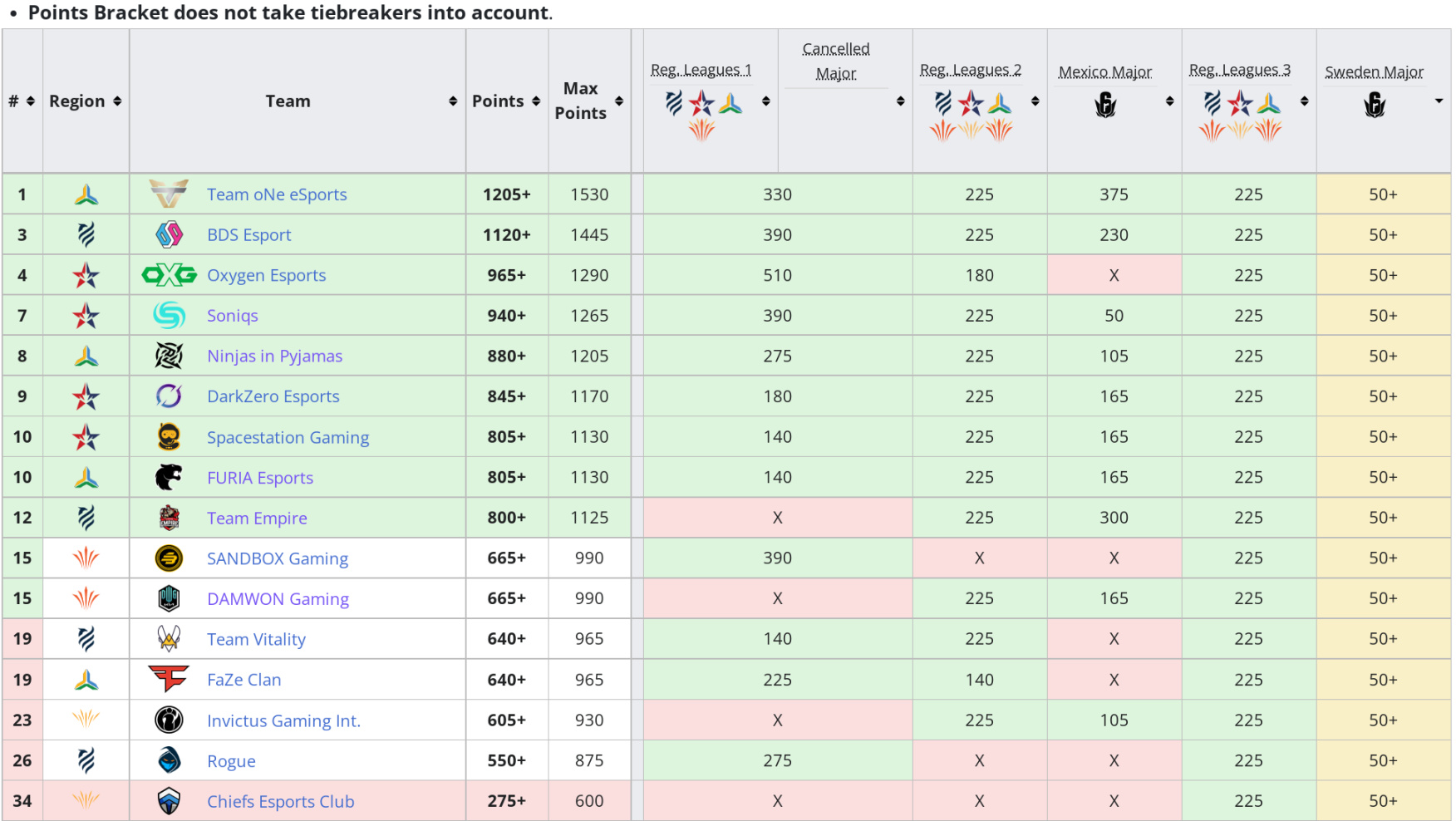Click the Cancelled Major header label
The image size is (1456, 821).
point(836,61)
